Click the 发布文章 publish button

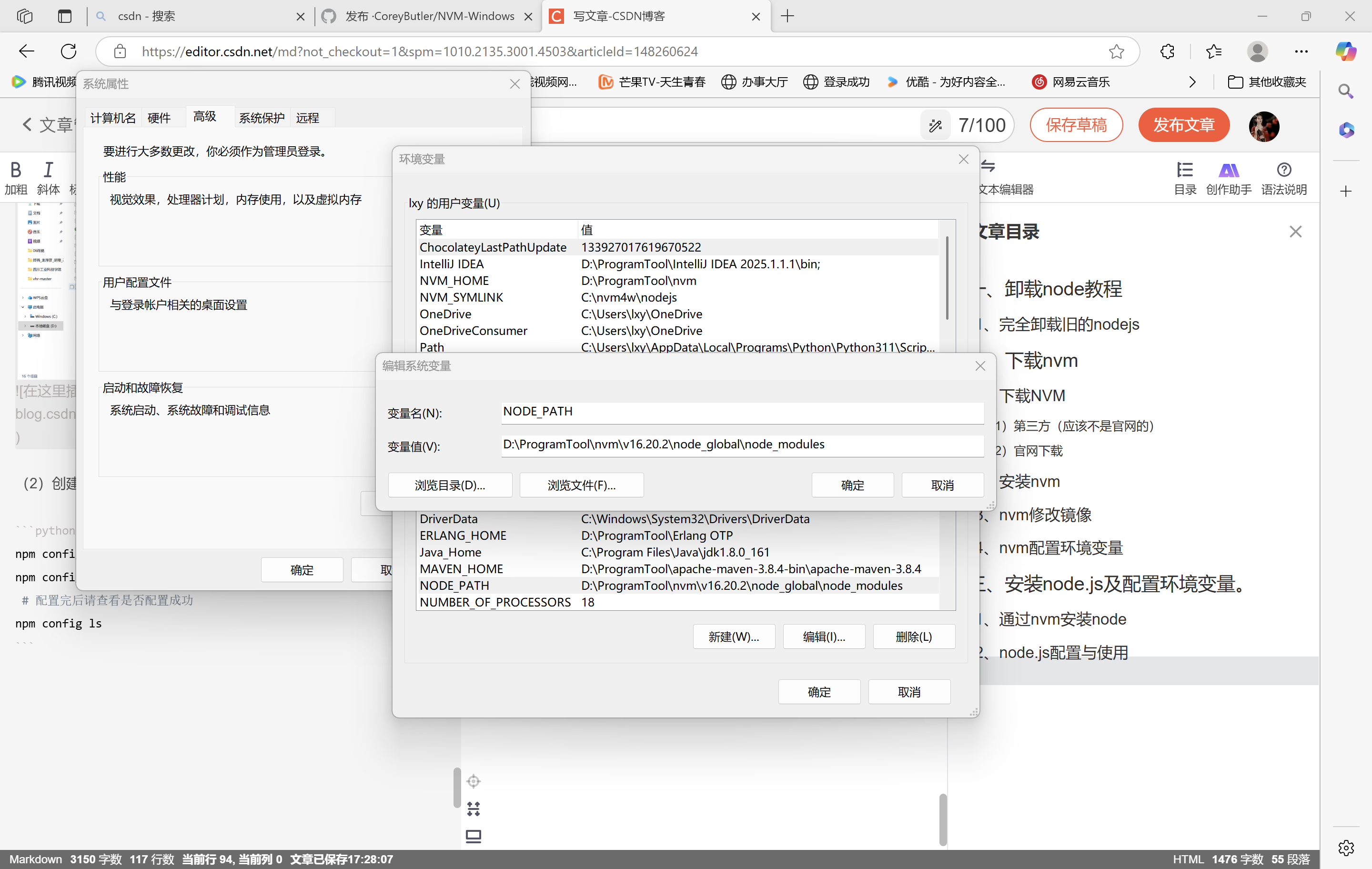click(1183, 125)
